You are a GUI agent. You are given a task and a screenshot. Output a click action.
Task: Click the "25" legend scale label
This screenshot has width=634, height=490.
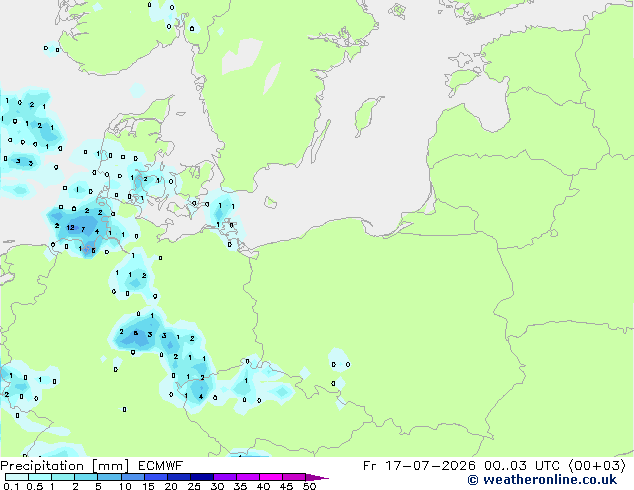coord(194,486)
